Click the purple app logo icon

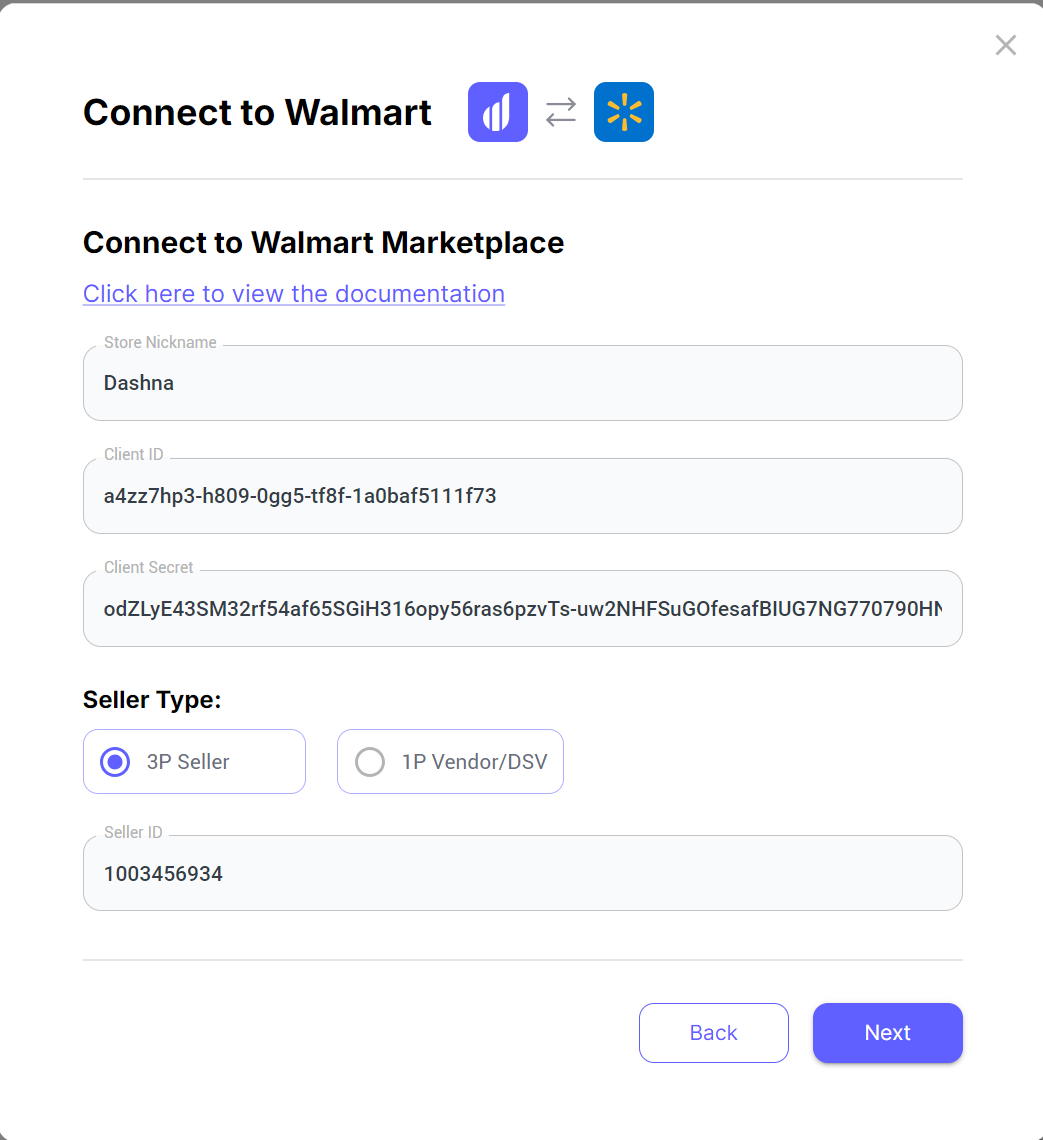click(498, 112)
